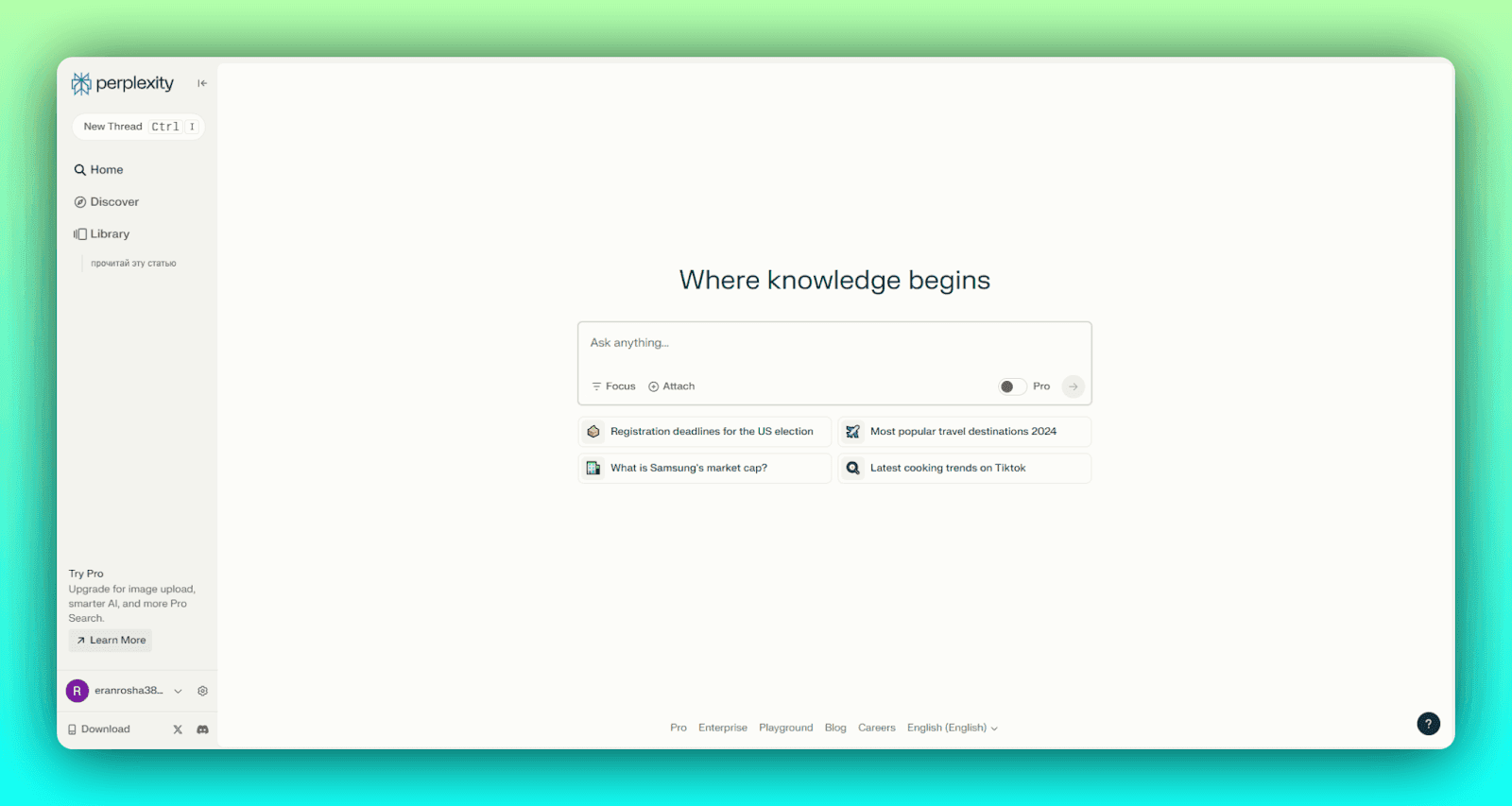Open the Discord icon link
This screenshot has height=806, width=1512.
click(202, 729)
